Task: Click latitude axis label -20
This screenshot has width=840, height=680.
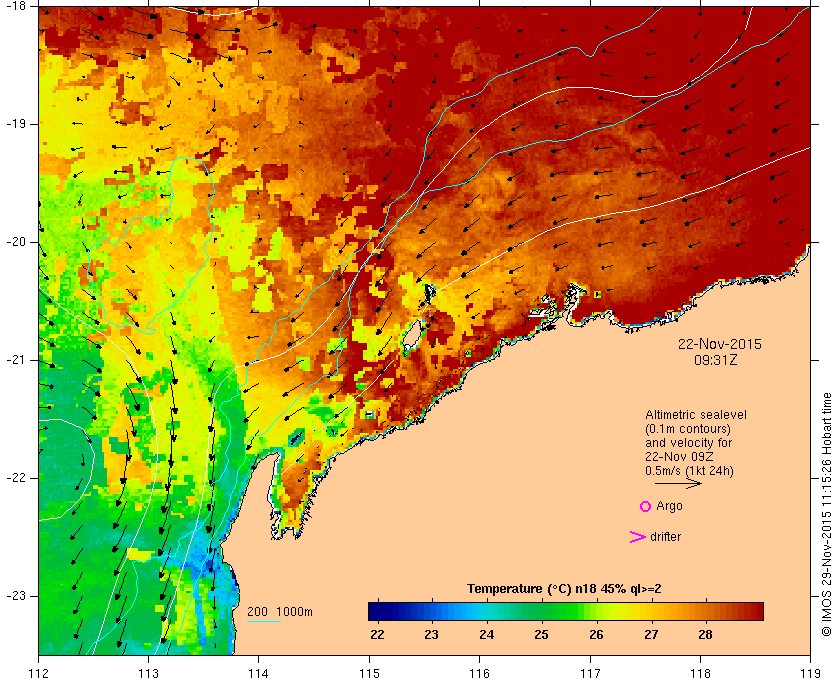Action: pos(14,242)
